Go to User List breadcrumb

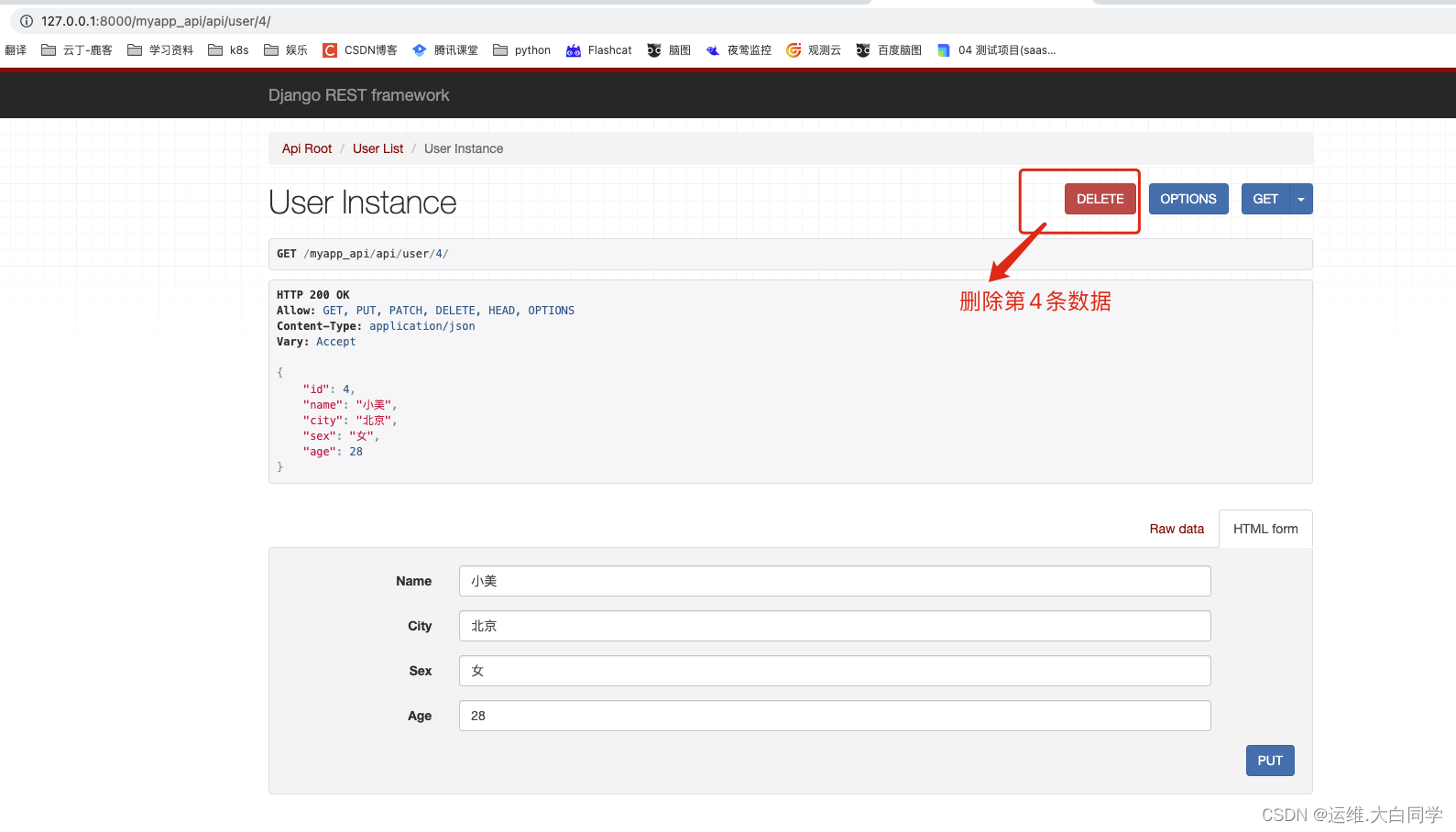coord(378,148)
